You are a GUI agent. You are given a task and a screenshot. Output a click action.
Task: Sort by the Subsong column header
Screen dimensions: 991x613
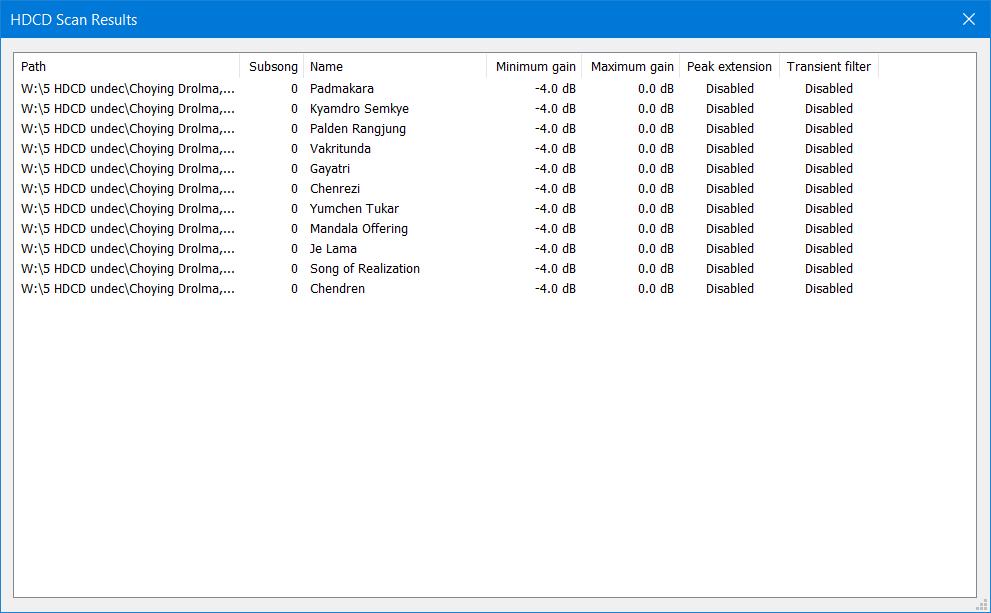click(x=272, y=66)
